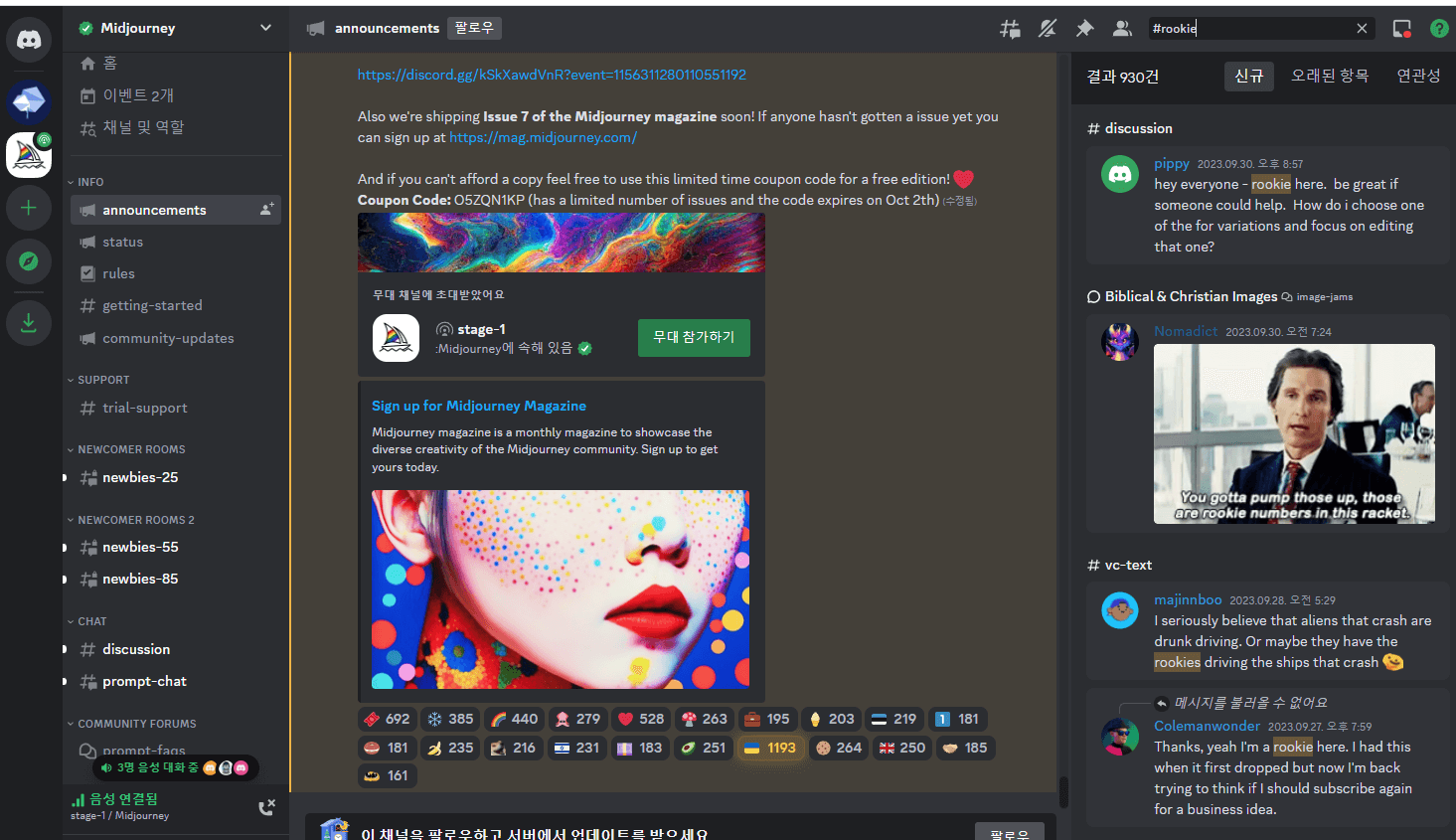Screen dimensions: 1456x840
Task: Open Colemanwonder's username in results
Action: point(1207,726)
